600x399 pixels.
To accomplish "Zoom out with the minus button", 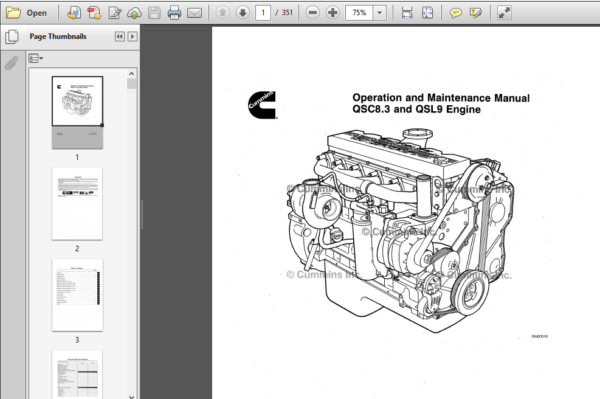I will (x=313, y=13).
